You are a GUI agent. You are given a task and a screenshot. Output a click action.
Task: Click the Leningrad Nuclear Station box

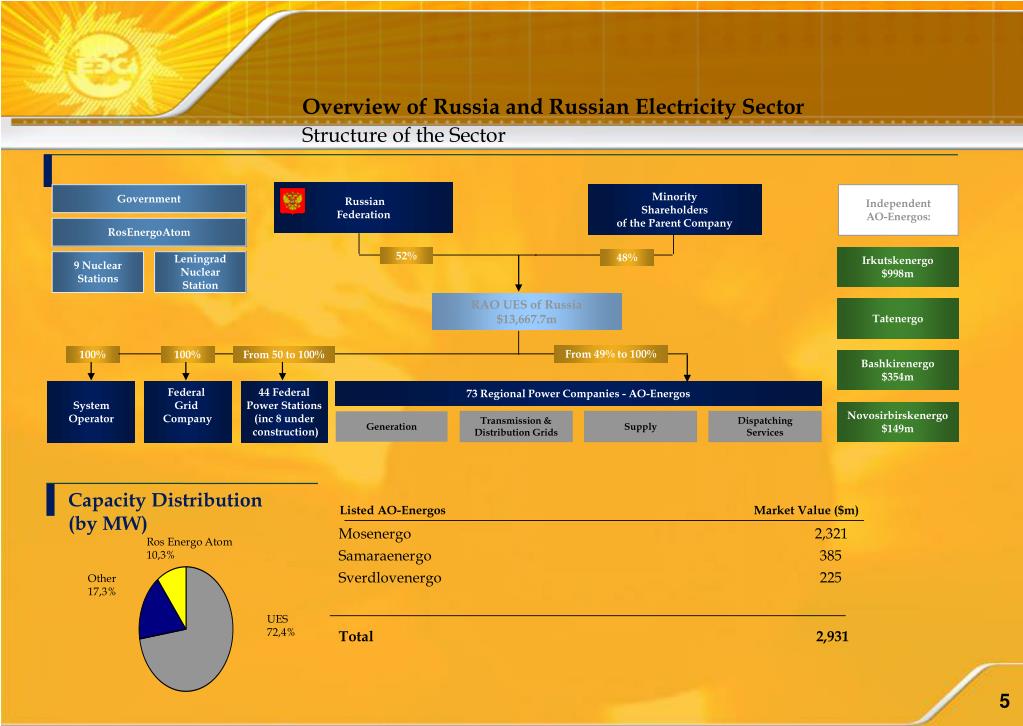pos(200,272)
